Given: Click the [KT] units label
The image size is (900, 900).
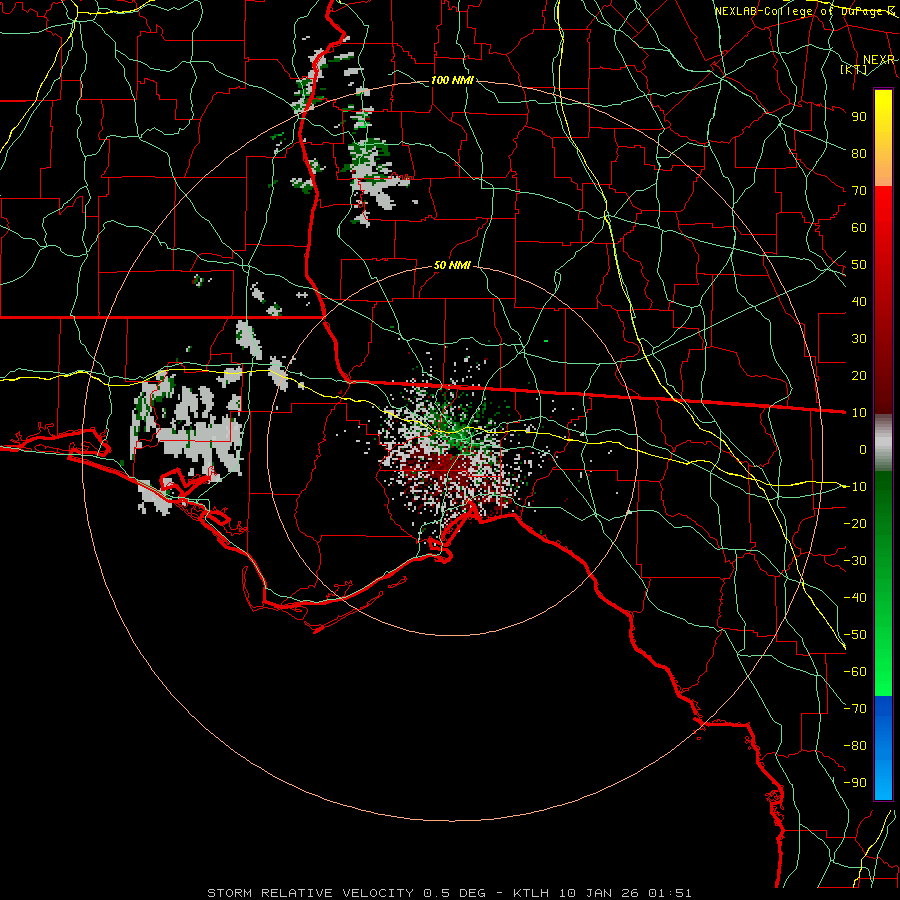Looking at the screenshot, I should point(854,70).
